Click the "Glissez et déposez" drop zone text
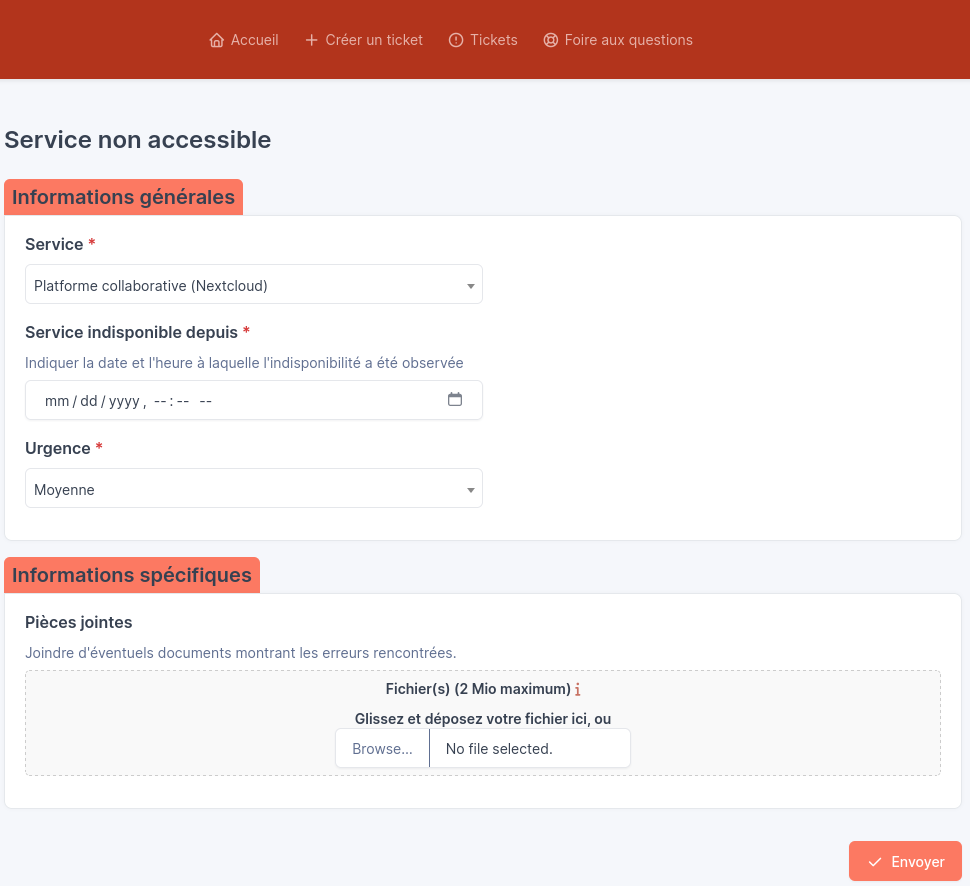The height and width of the screenshot is (886, 970). (482, 719)
